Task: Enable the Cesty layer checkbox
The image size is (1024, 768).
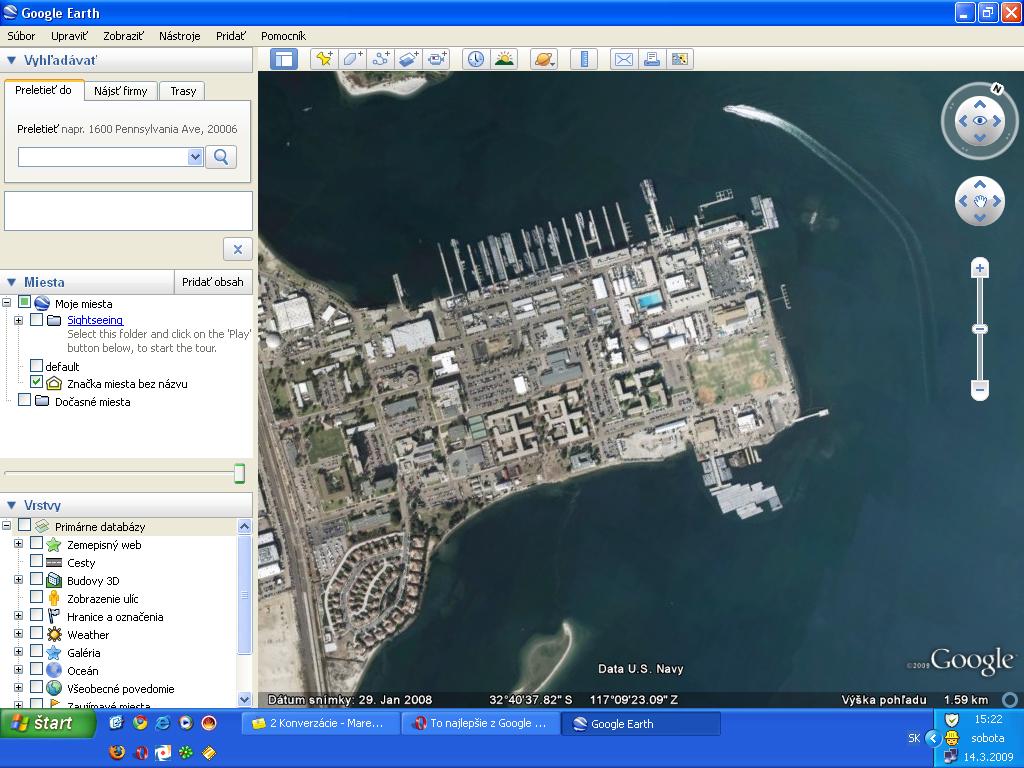Action: pyautogui.click(x=37, y=562)
